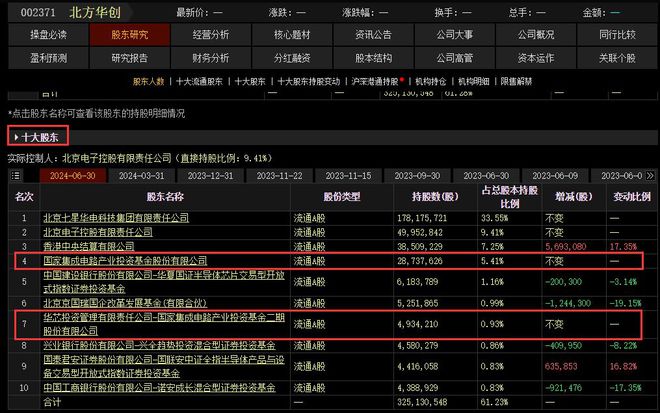Open 机构明细 link
The width and height of the screenshot is (660, 413).
click(x=474, y=82)
